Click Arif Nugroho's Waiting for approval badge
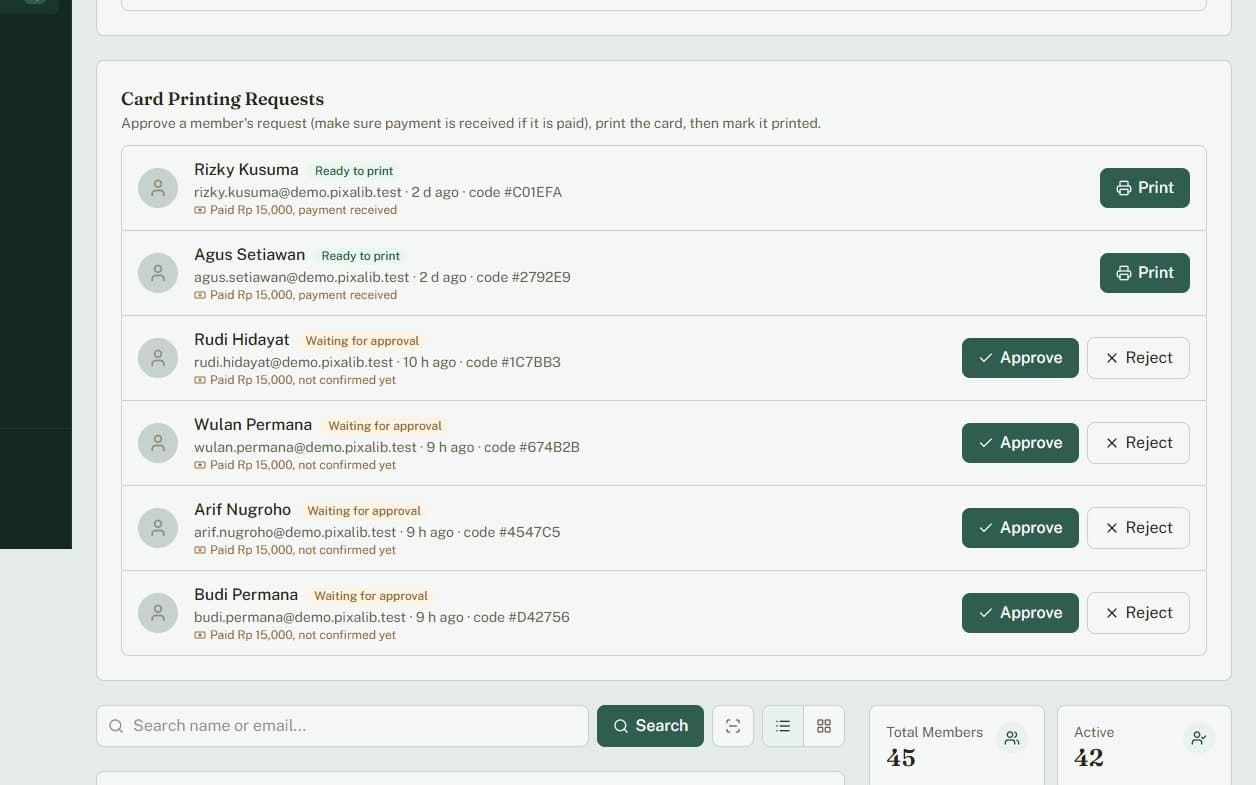The width and height of the screenshot is (1256, 785). click(x=364, y=511)
